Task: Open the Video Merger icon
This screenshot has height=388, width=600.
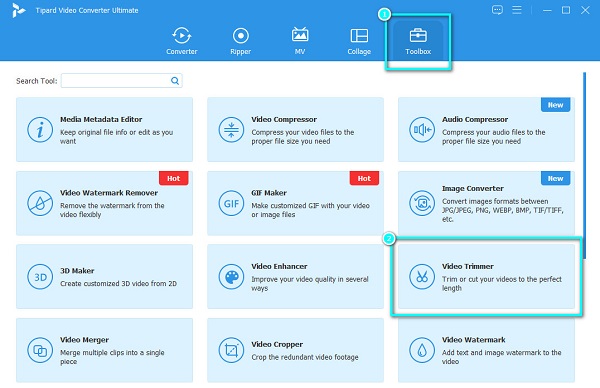Action: (40, 350)
